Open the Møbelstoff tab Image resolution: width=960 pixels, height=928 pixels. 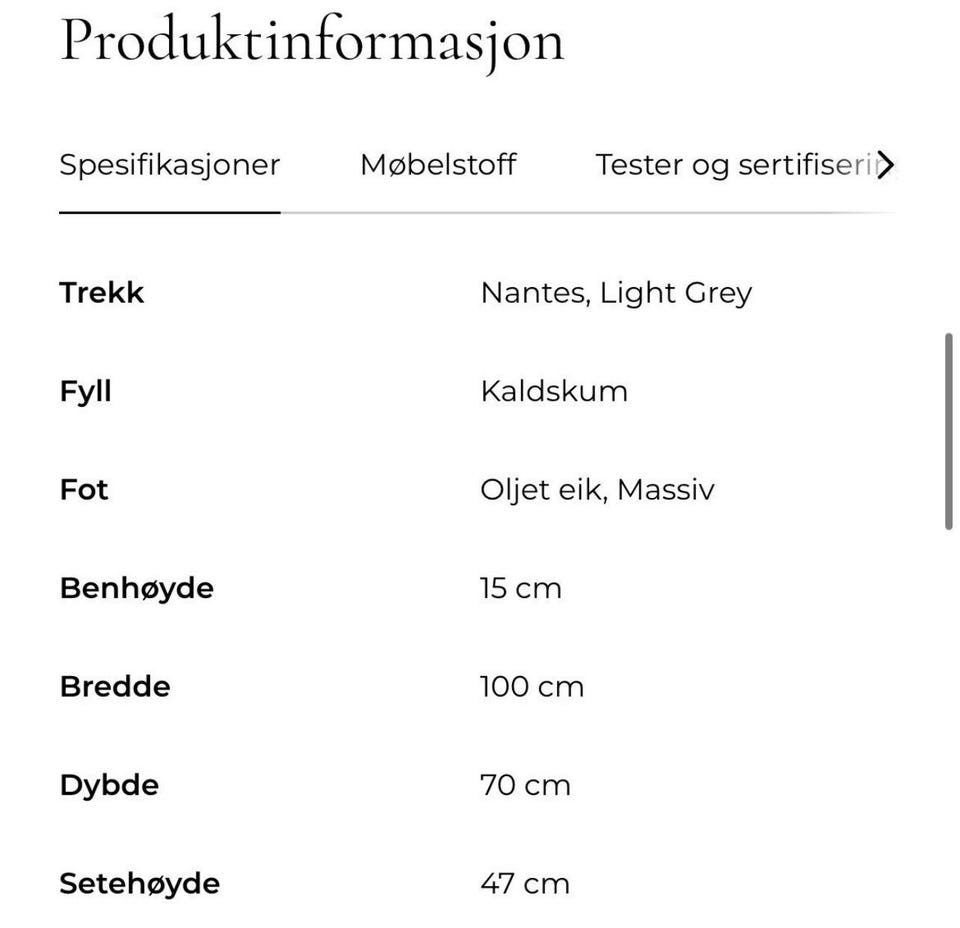[437, 165]
